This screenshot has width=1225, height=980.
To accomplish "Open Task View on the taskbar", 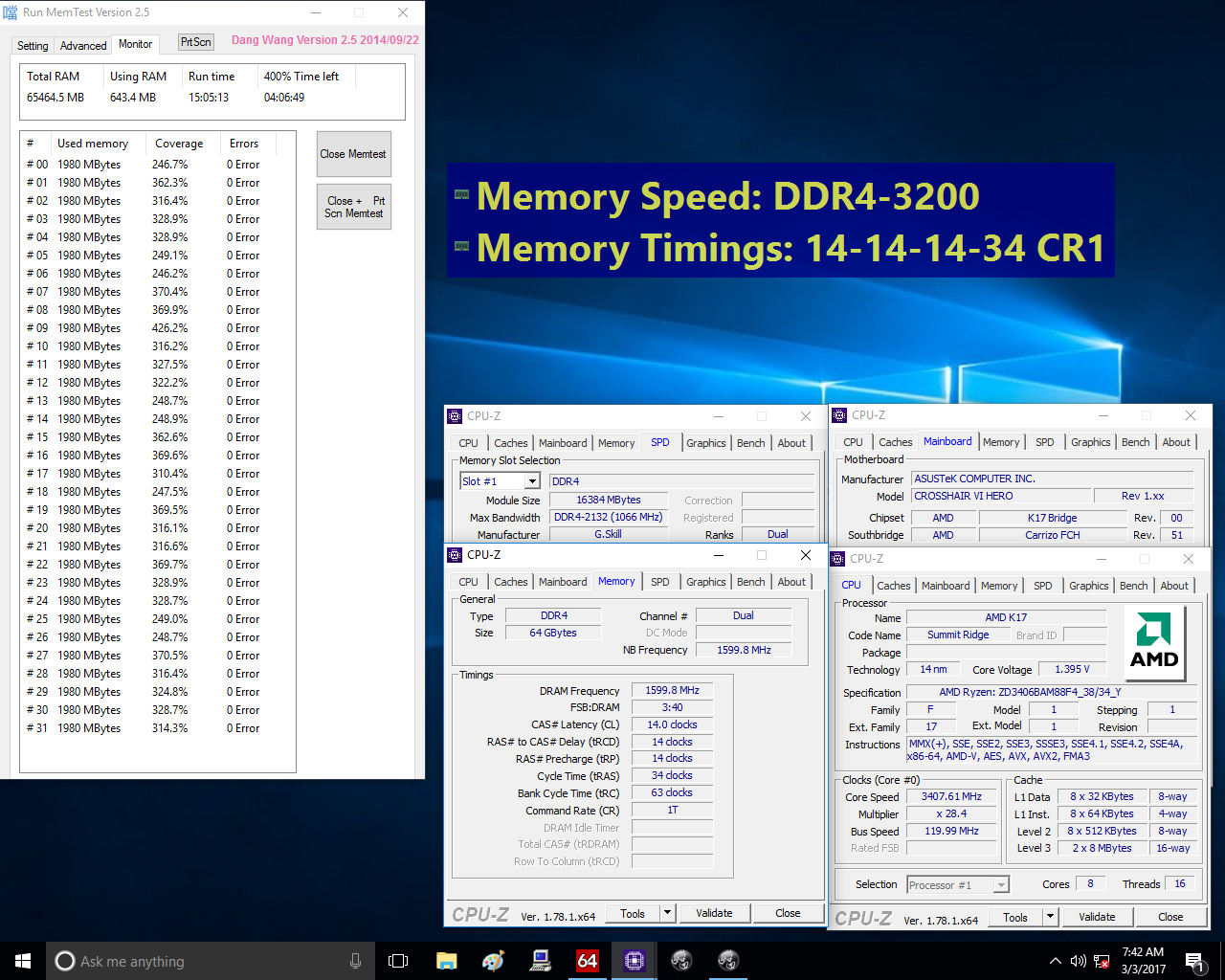I will click(x=398, y=961).
